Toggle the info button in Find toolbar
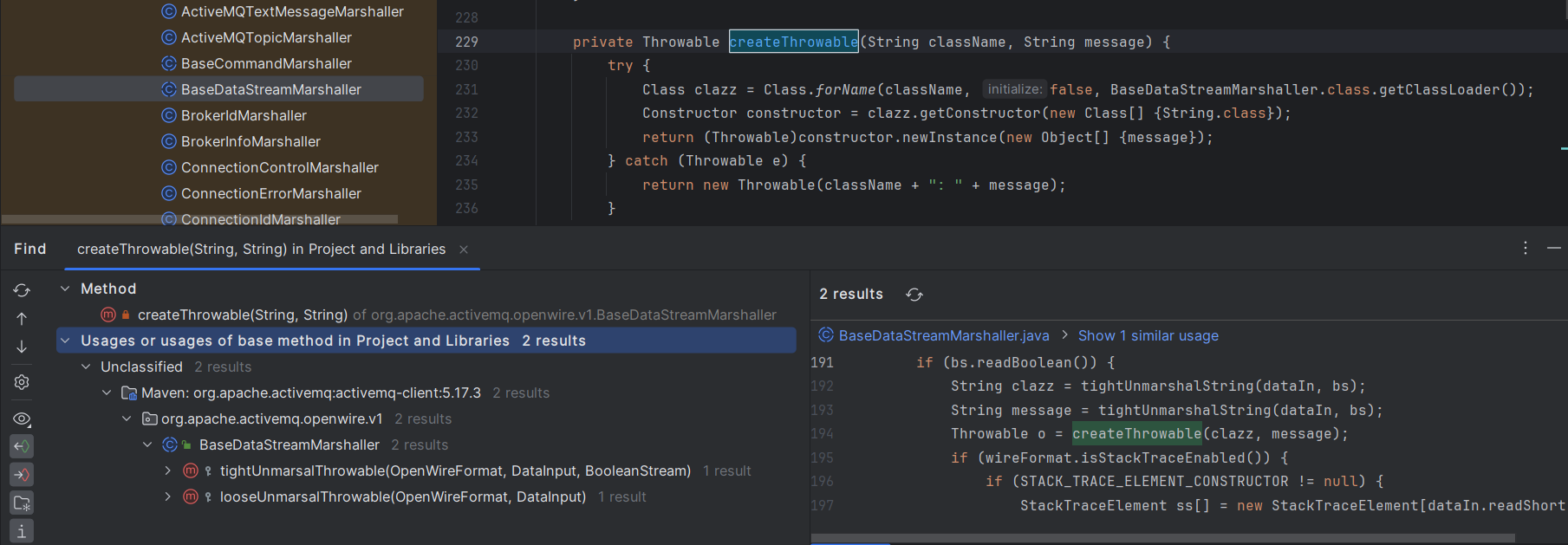The width and height of the screenshot is (1568, 545). [22, 530]
